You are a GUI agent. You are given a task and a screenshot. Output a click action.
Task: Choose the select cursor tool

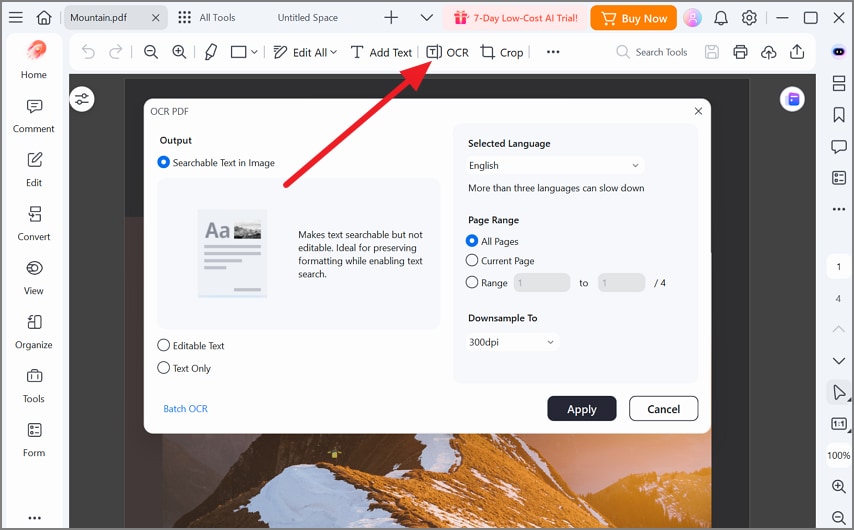[x=839, y=392]
